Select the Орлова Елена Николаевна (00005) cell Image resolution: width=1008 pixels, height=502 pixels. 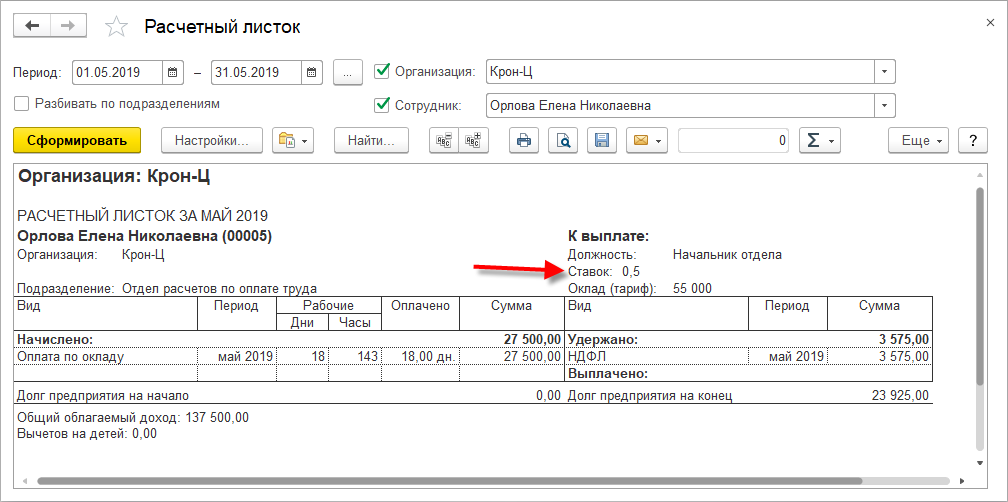145,237
